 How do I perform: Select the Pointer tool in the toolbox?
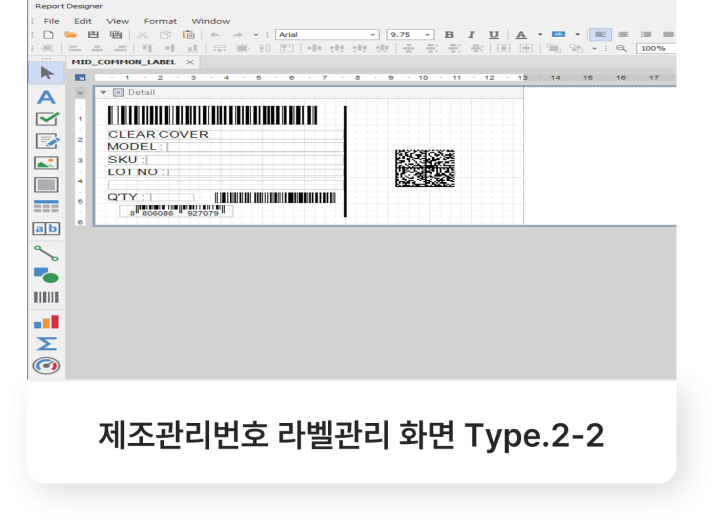point(46,73)
